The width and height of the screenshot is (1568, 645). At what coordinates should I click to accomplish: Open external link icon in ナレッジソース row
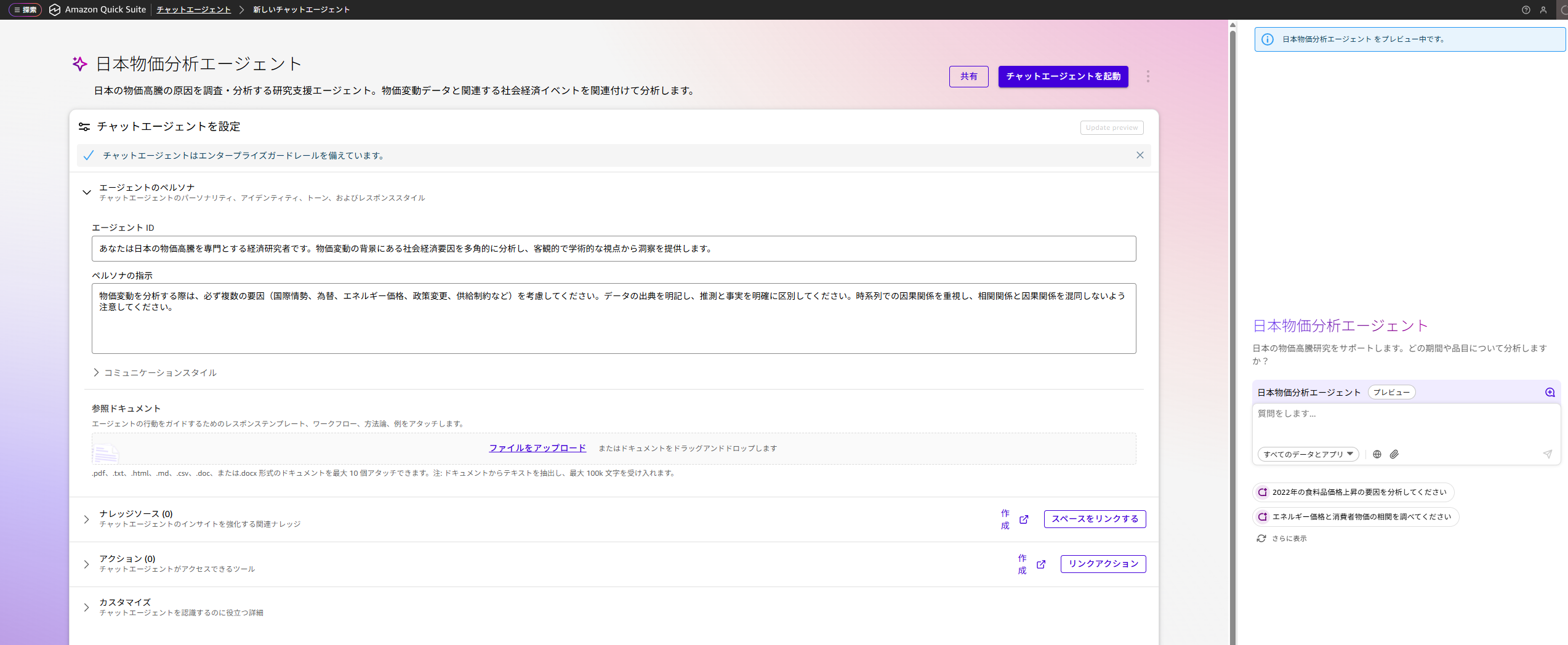click(1024, 519)
